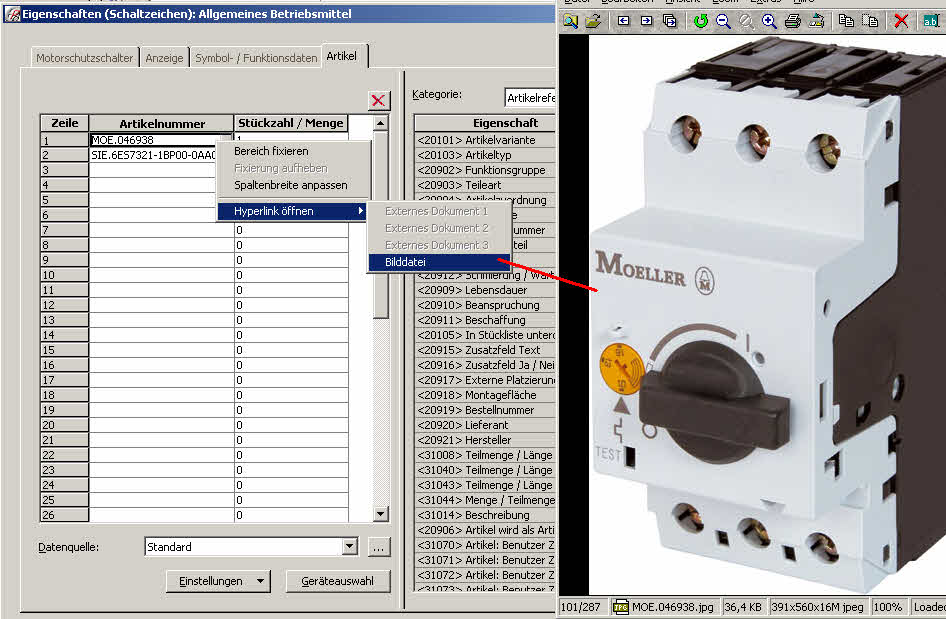Click the green rotate/refresh arrow icon
Screen dimensions: 946x619
point(700,21)
